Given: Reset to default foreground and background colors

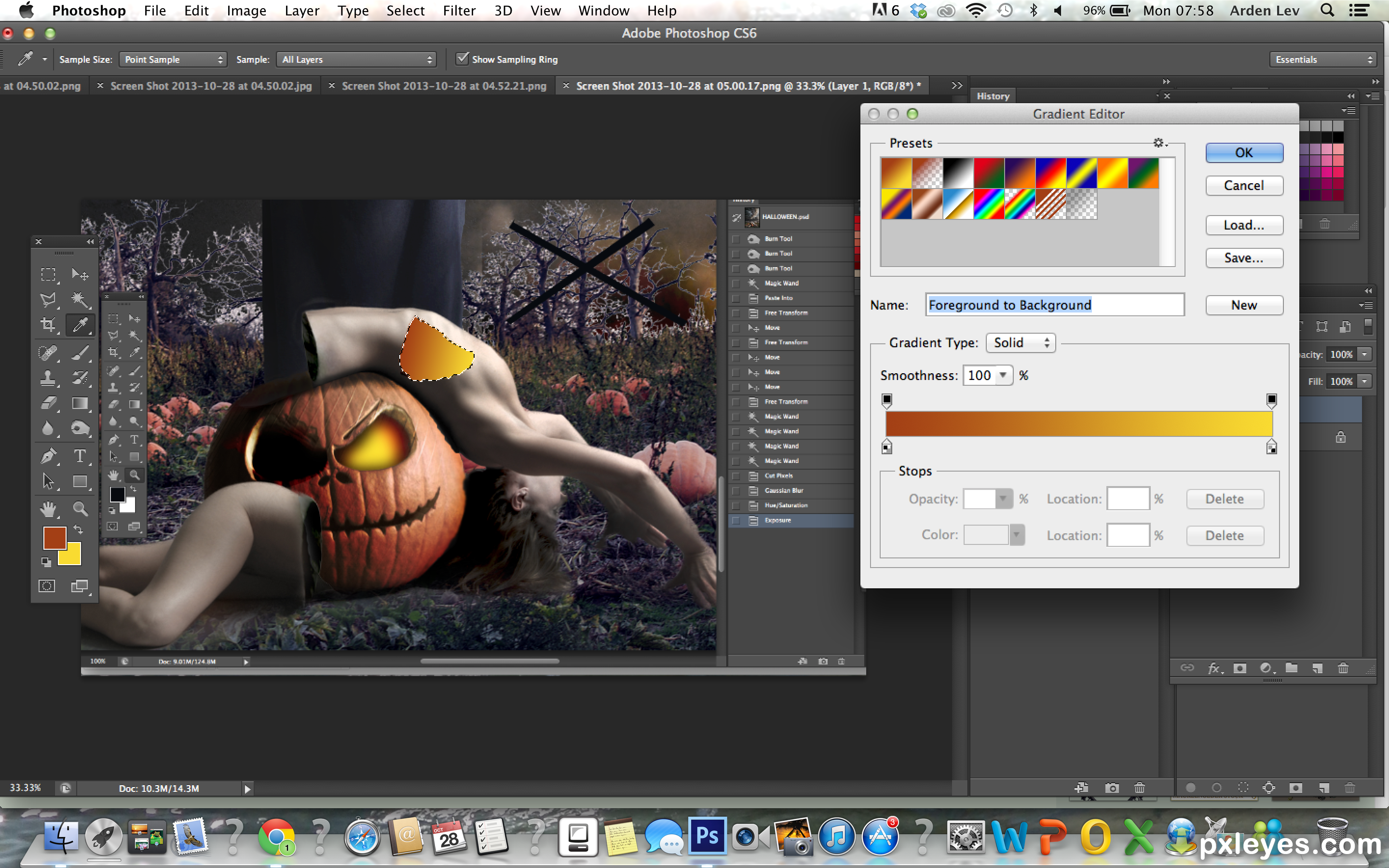Looking at the screenshot, I should pyautogui.click(x=45, y=563).
